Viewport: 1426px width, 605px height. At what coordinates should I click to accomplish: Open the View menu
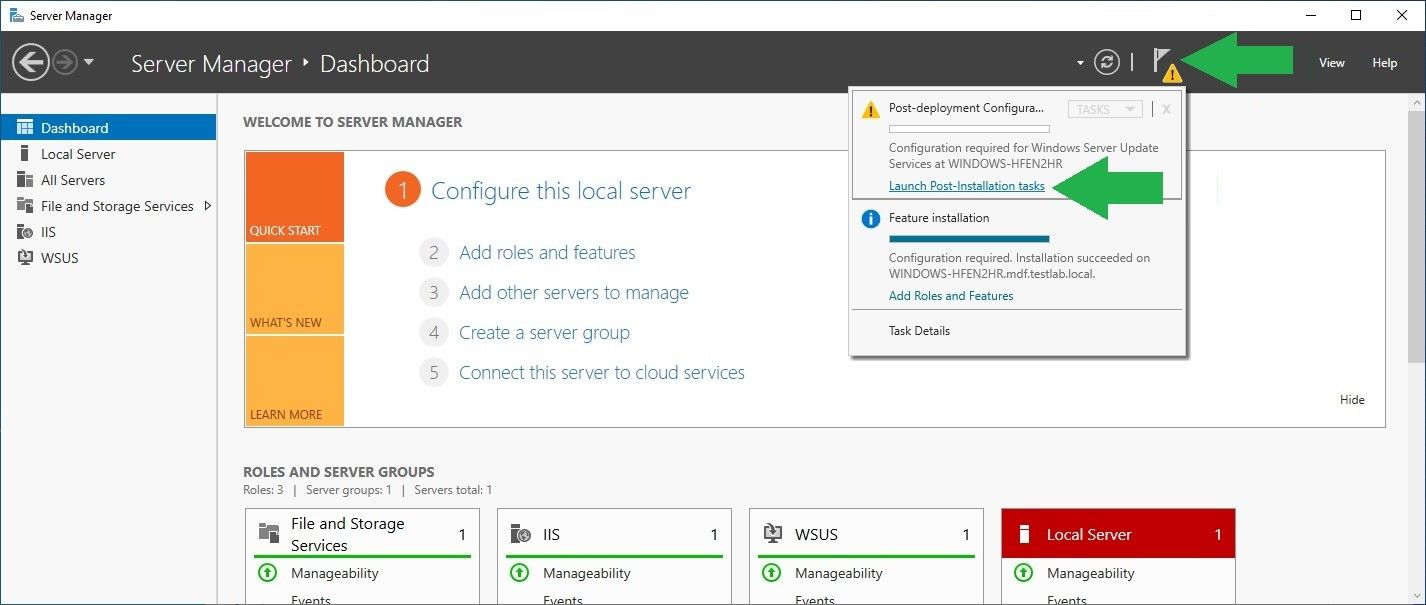point(1331,62)
